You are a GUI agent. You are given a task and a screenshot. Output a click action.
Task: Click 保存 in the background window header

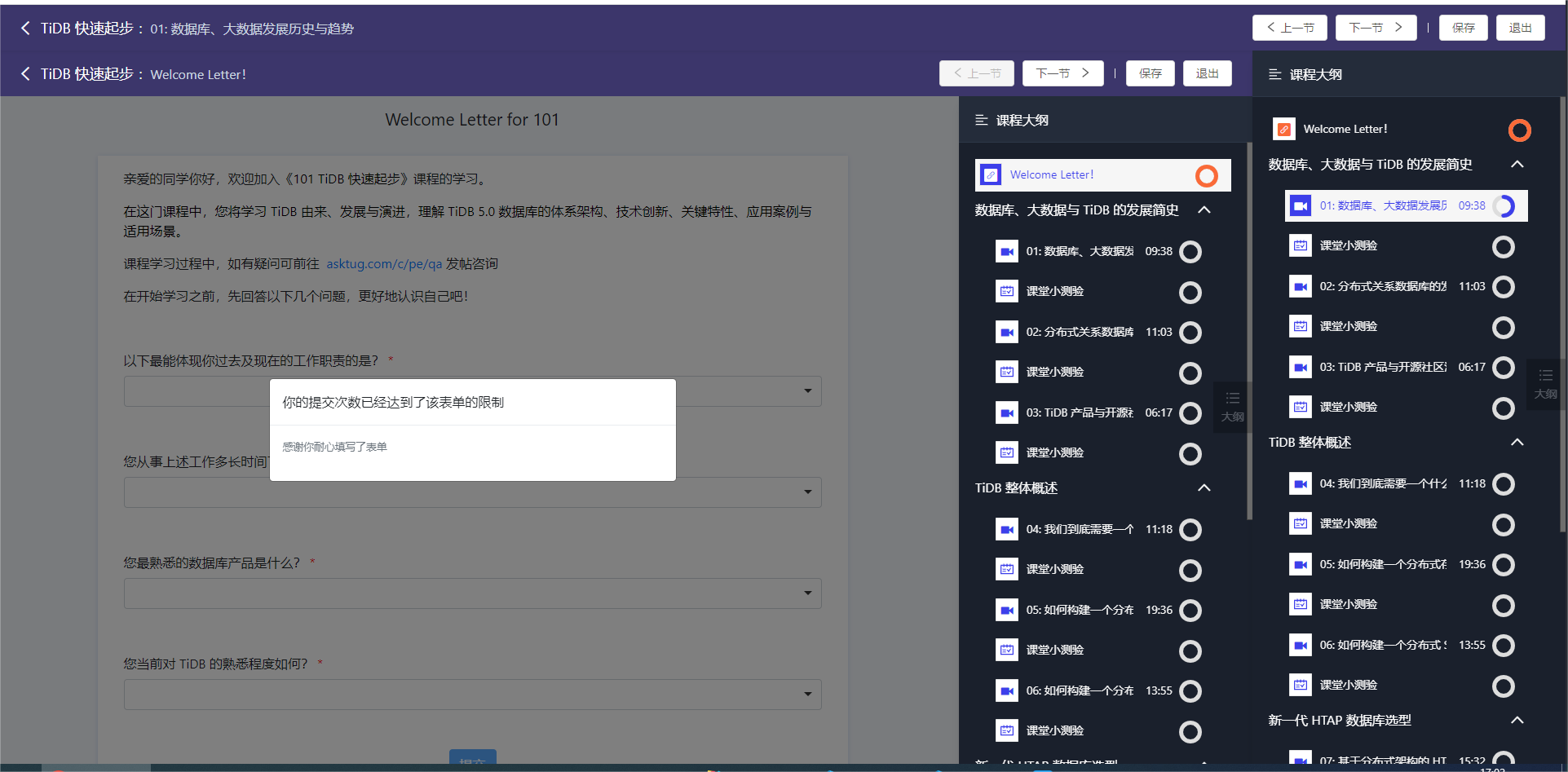[1464, 28]
